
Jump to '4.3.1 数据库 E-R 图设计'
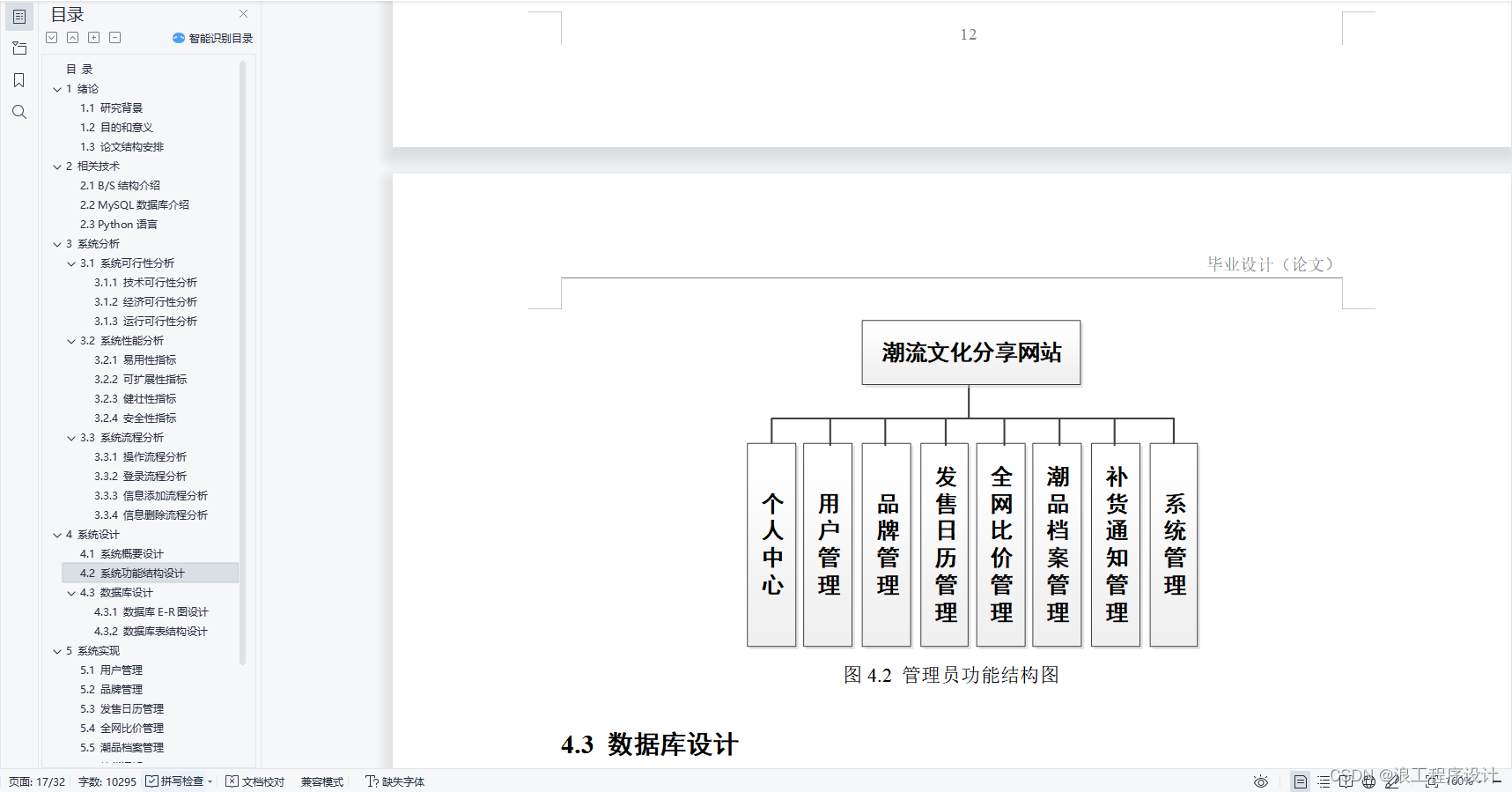tap(151, 611)
